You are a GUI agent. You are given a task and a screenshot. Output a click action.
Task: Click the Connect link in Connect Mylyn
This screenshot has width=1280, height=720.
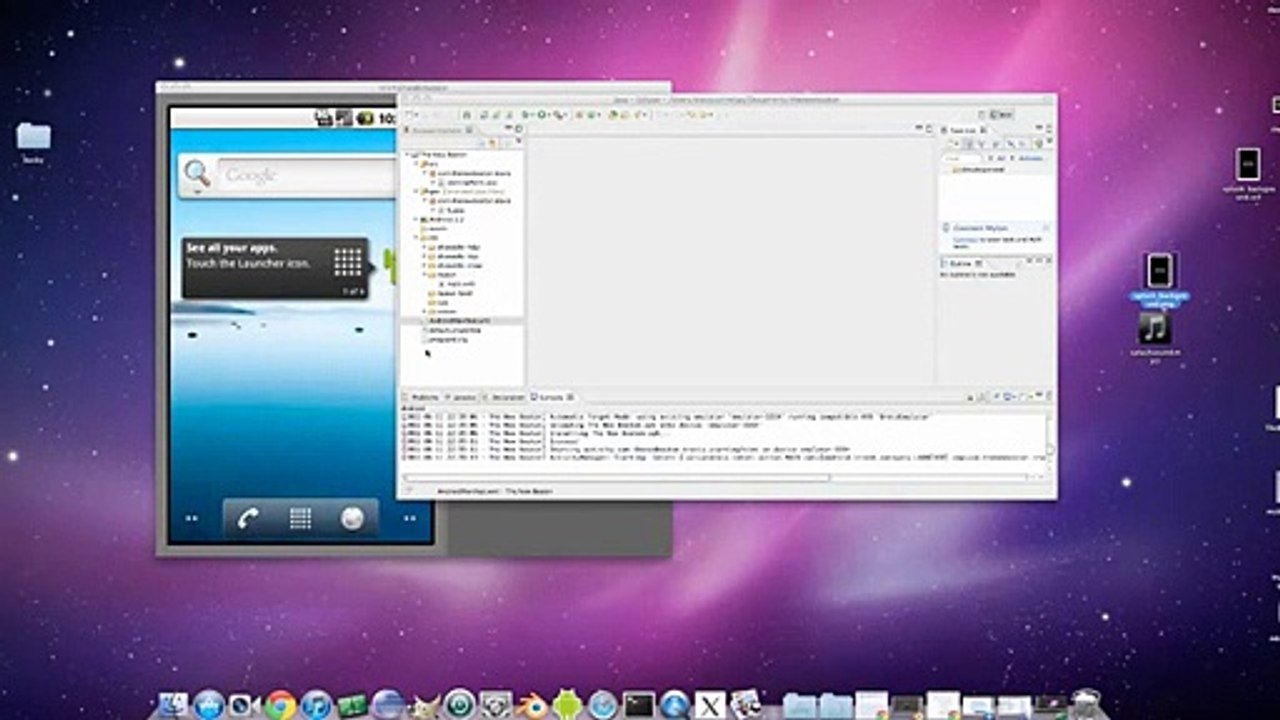[x=963, y=240]
